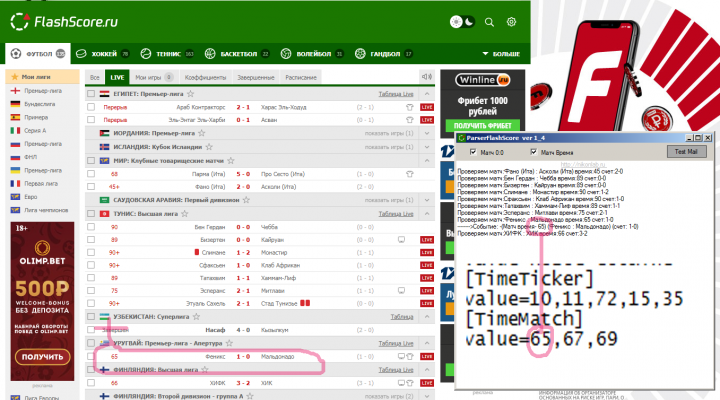
Task: Expand the Саудовская Аравия Первый дивизион games
Action: 427,200
